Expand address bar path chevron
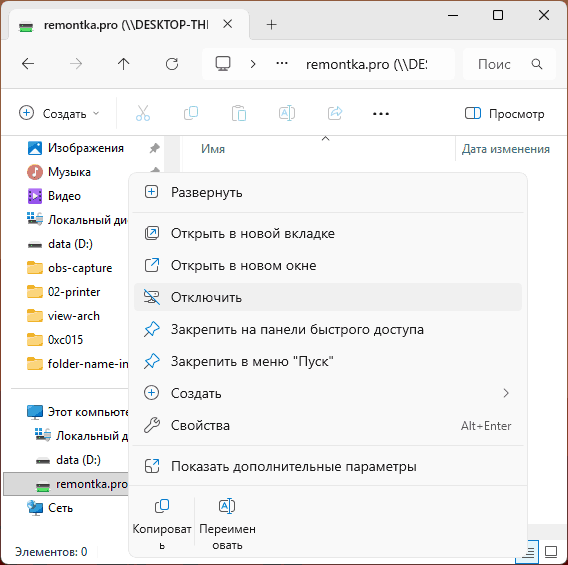The height and width of the screenshot is (565, 568). pos(253,64)
